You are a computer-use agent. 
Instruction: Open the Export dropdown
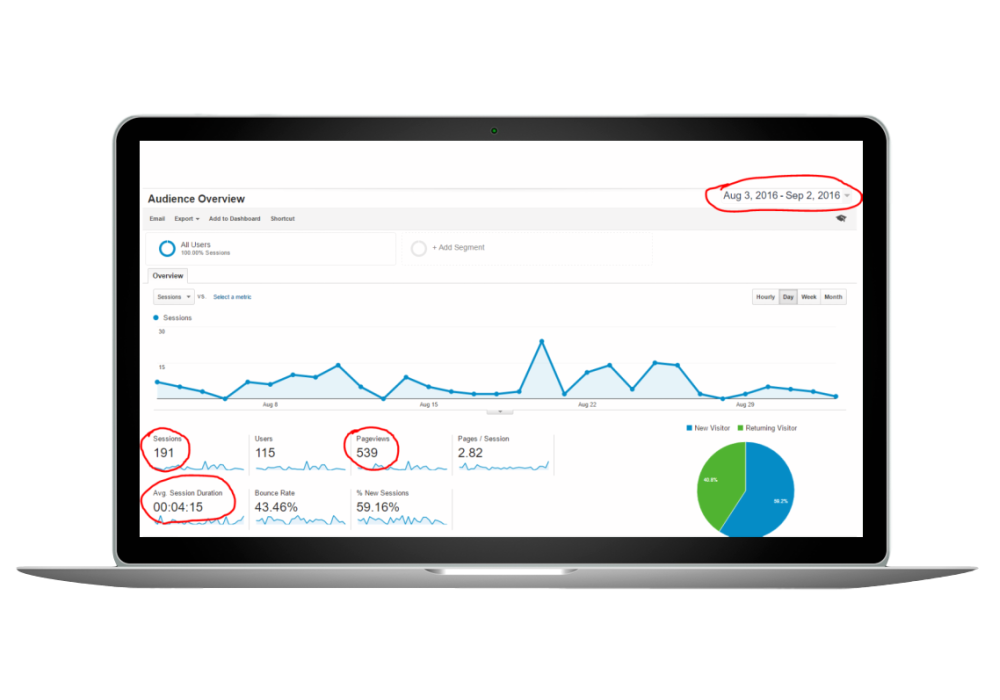[x=187, y=219]
